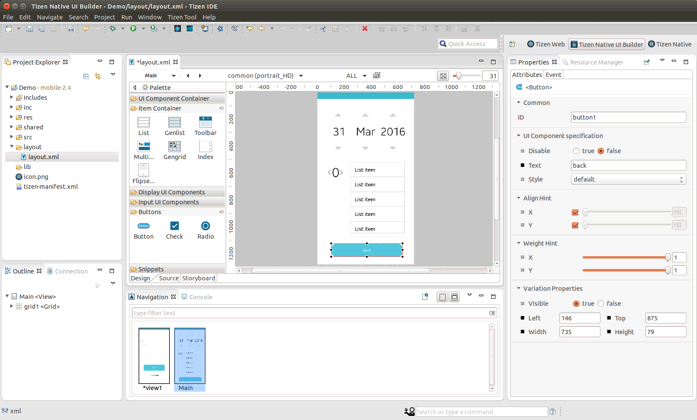The width and height of the screenshot is (697, 420).
Task: Choose the Gengrid component icon
Action: 174,149
